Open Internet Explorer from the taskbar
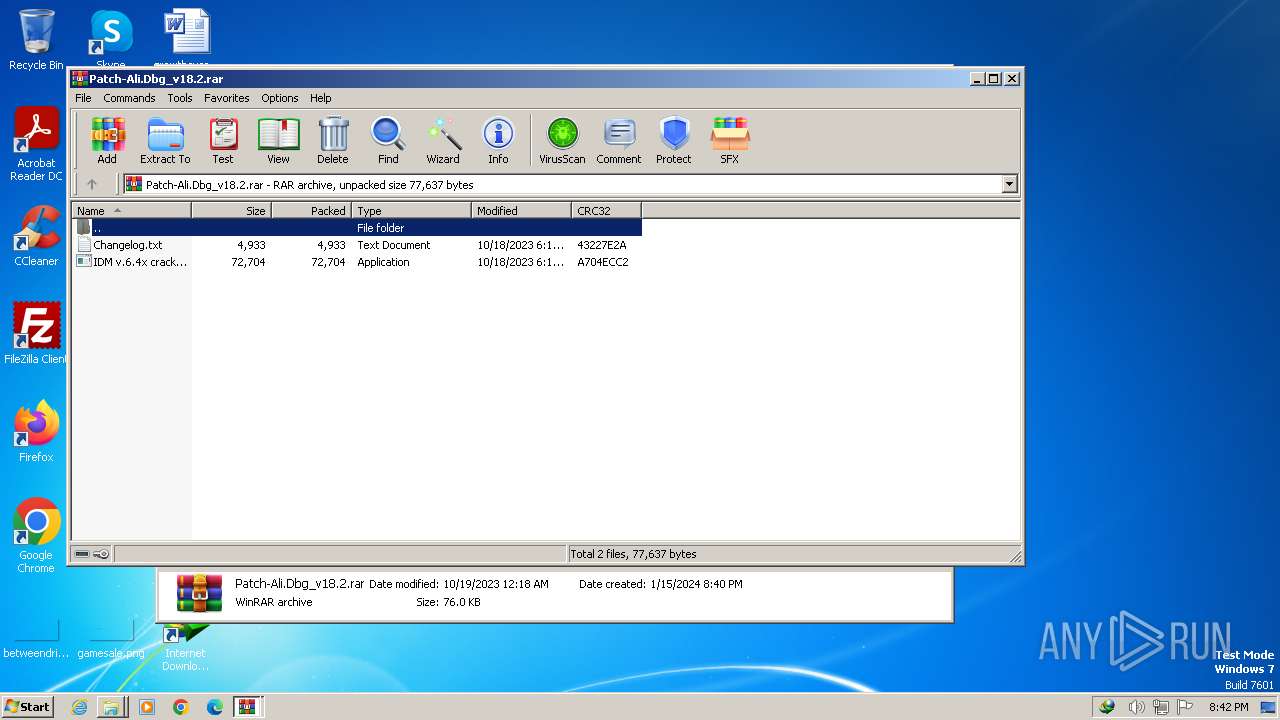The image size is (1280, 720). tap(79, 707)
